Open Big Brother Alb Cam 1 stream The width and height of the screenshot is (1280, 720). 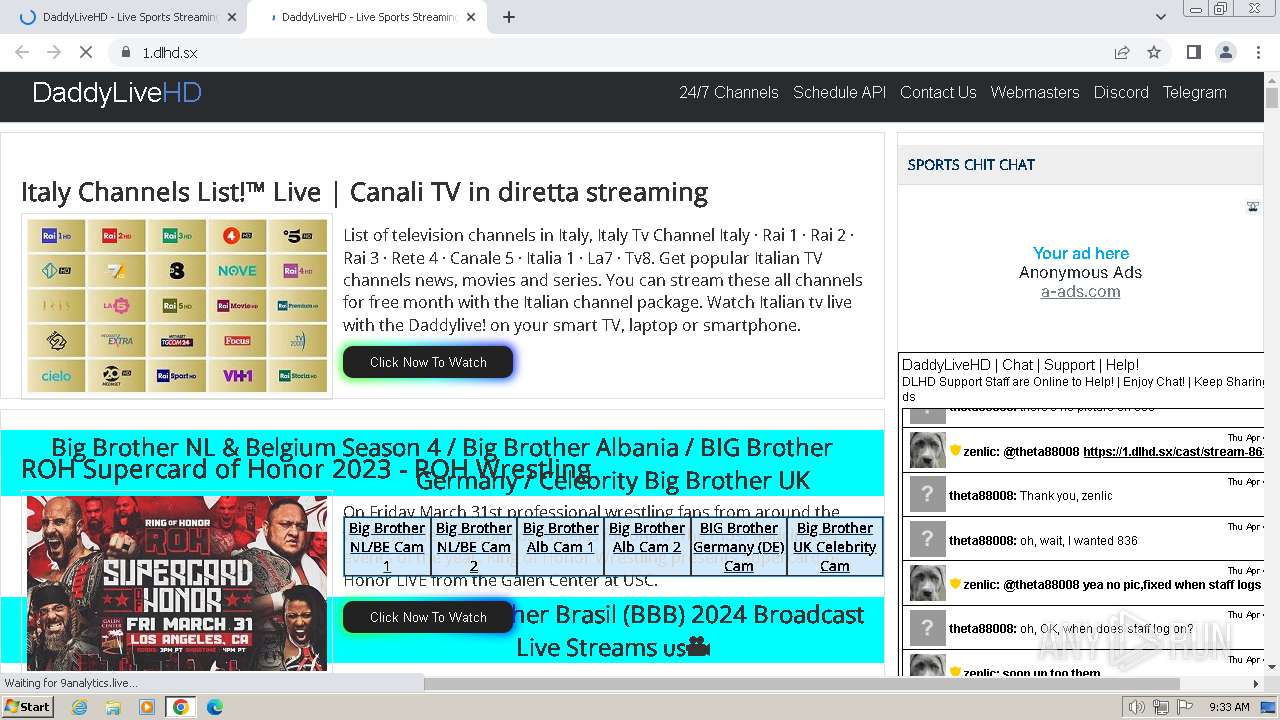560,537
